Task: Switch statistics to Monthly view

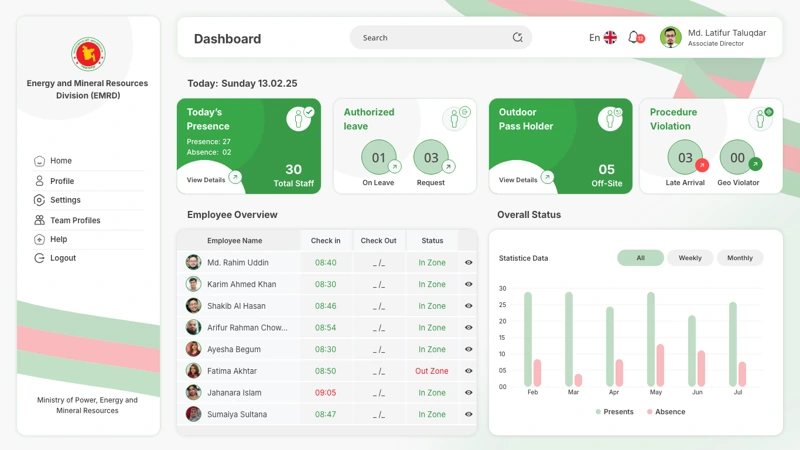Action: click(x=740, y=258)
